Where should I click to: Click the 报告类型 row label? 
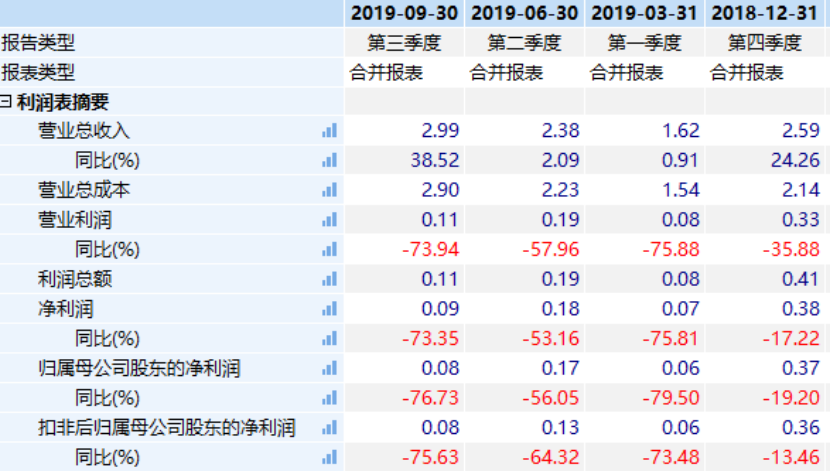point(38,42)
